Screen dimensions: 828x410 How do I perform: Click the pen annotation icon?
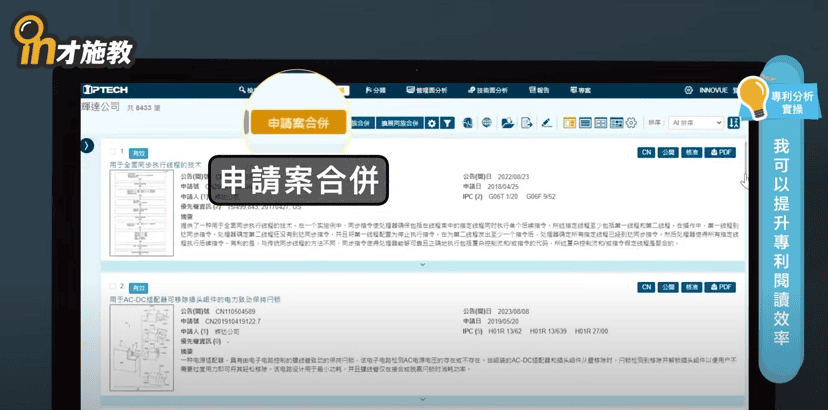point(546,123)
